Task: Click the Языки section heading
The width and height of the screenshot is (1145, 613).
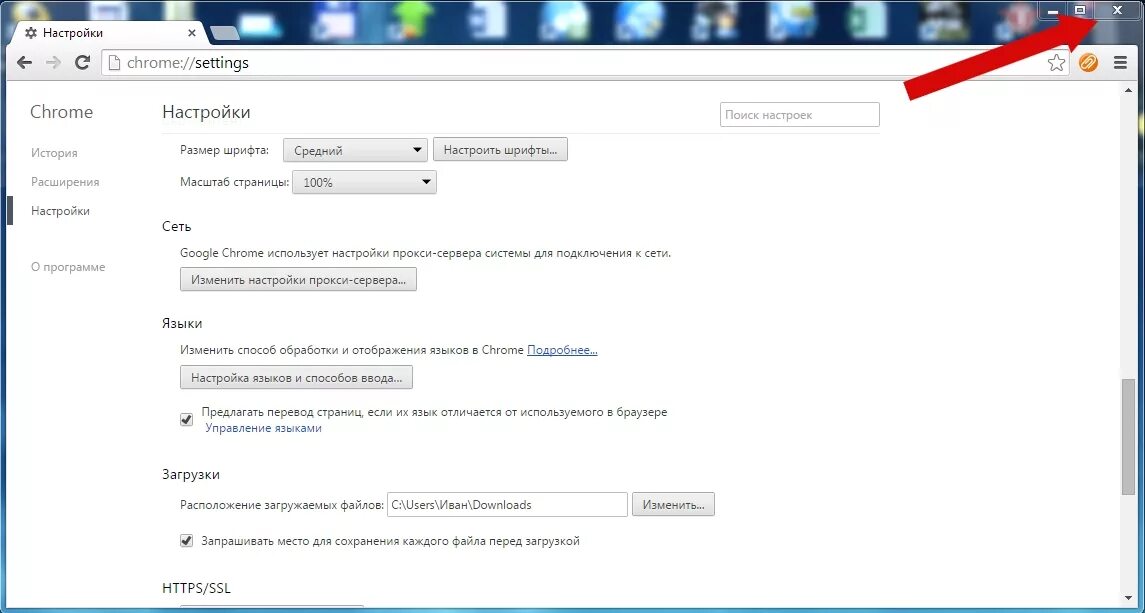Action: [x=182, y=324]
